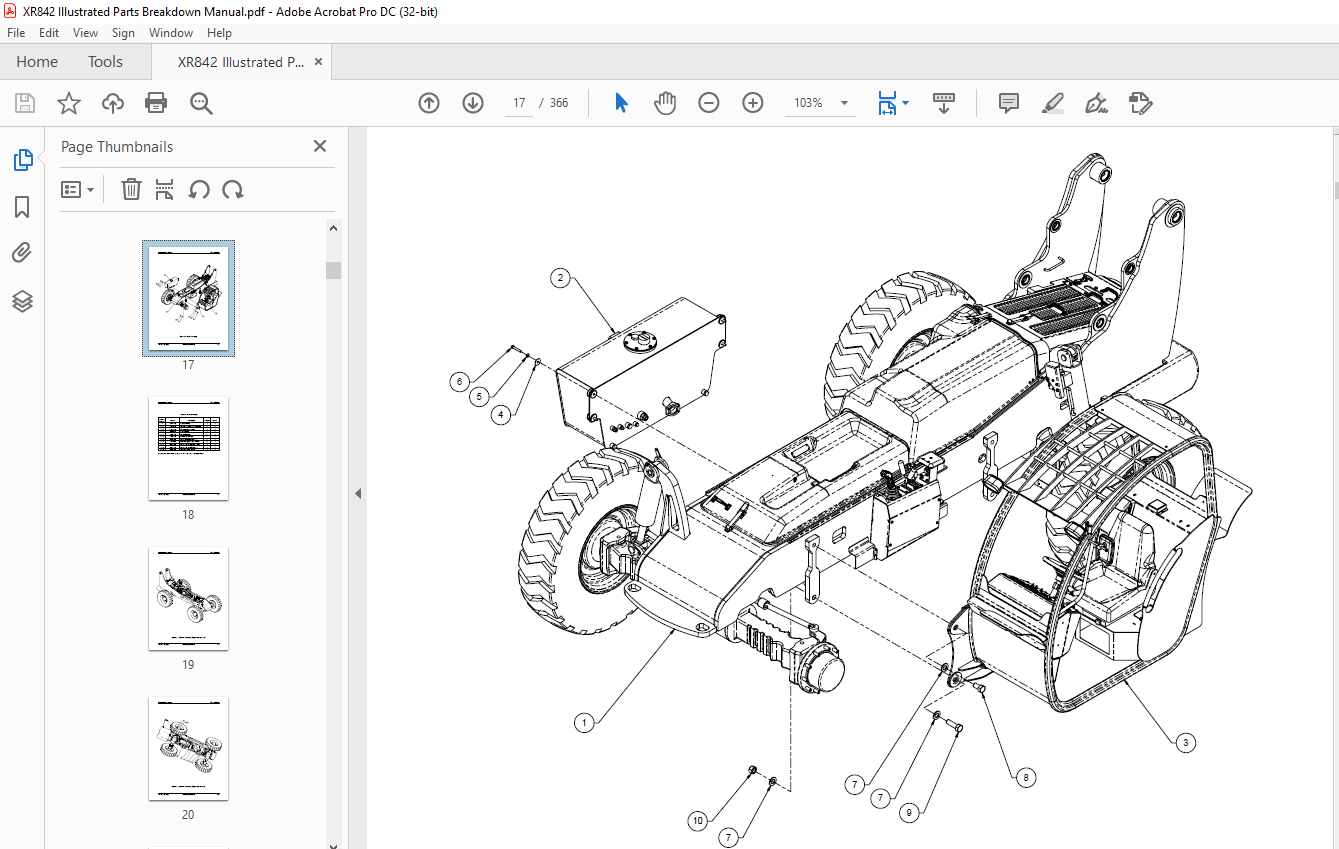
Task: Select page 19 thumbnail
Action: 188,598
